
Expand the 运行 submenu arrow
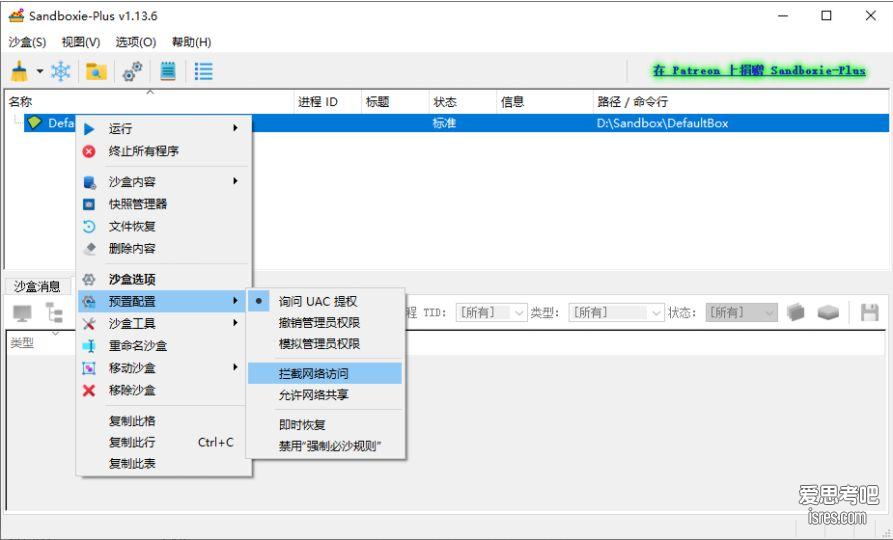tap(235, 128)
